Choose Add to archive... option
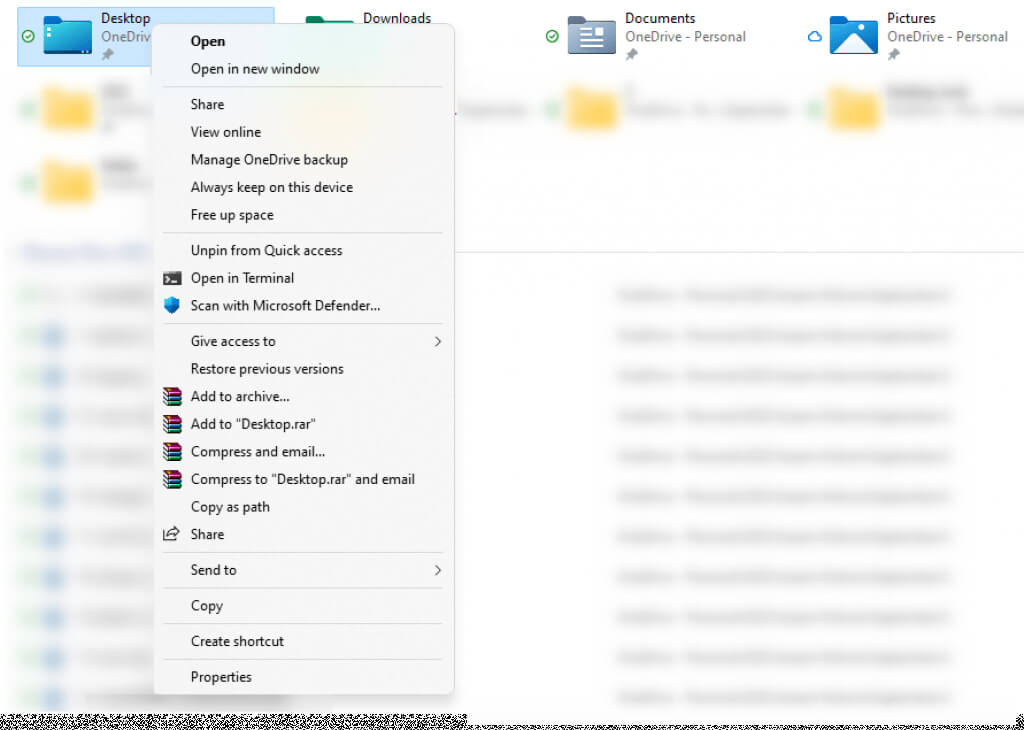This screenshot has height=730, width=1024. pyautogui.click(x=240, y=396)
